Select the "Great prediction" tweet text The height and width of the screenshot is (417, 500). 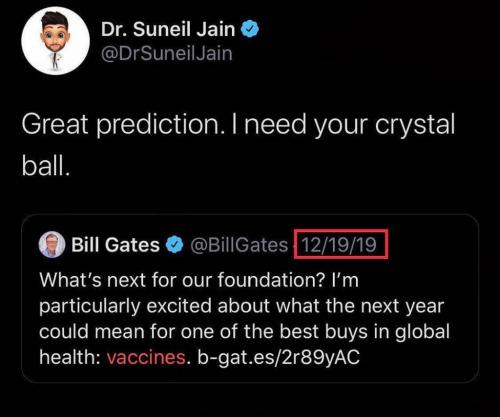click(238, 144)
